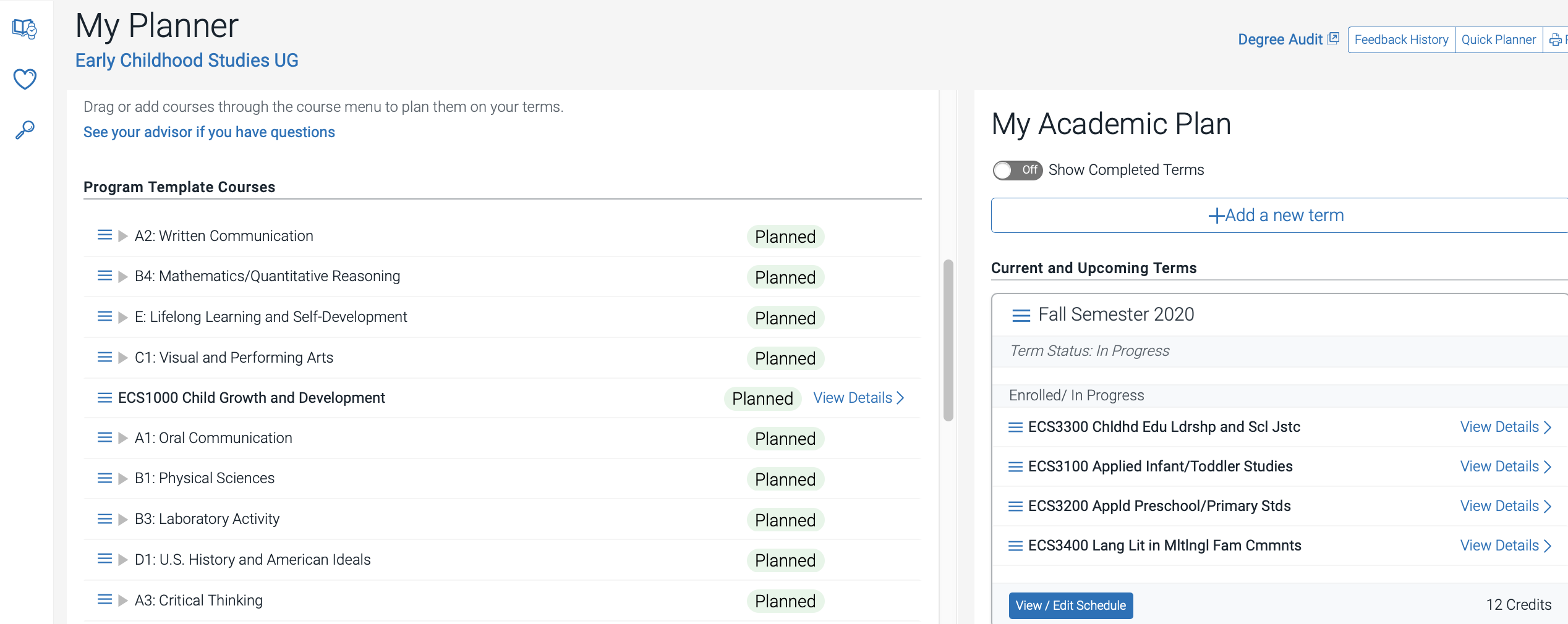Click the printer icon in top toolbar
The image size is (1568, 624).
point(1556,40)
